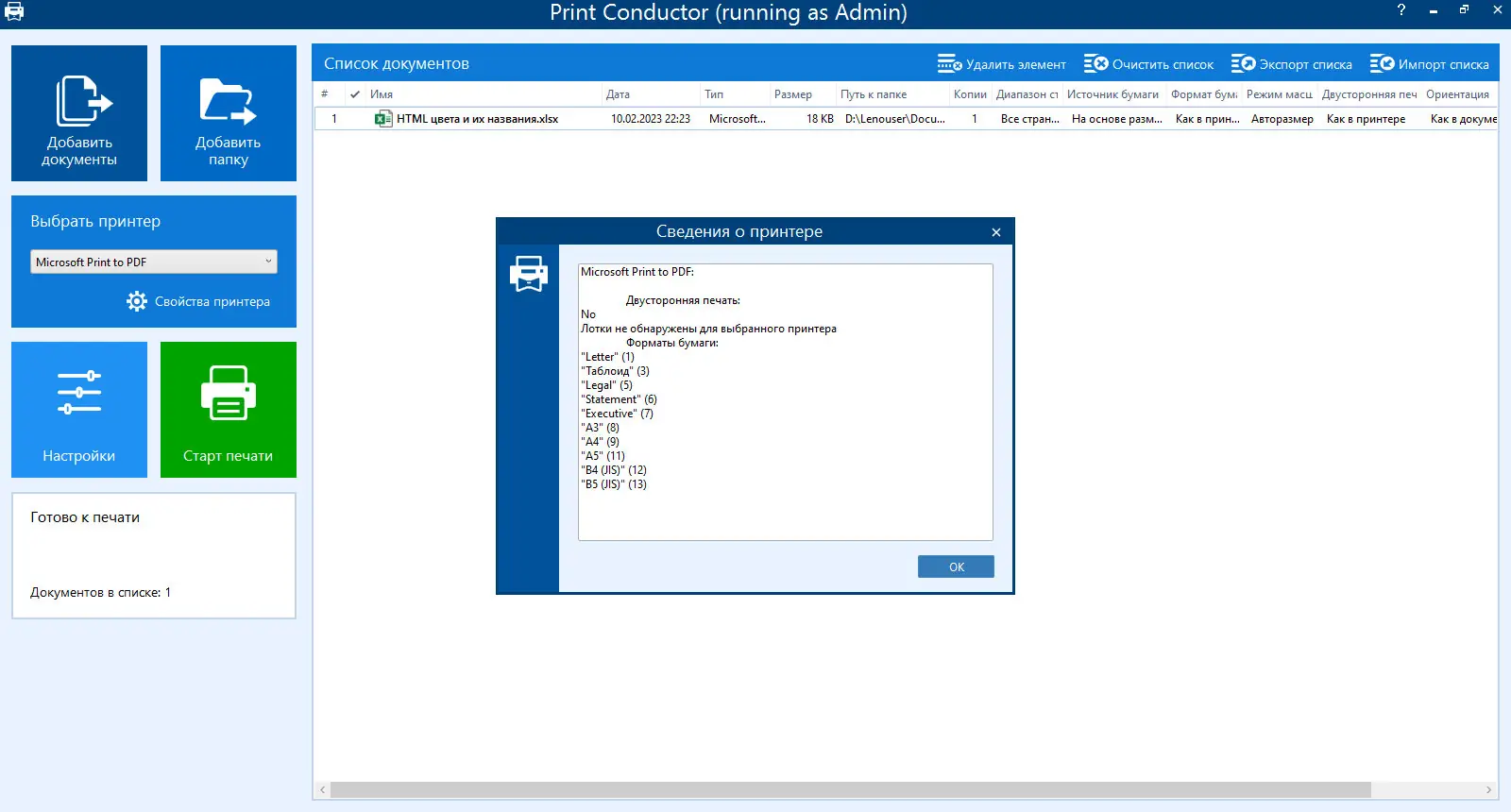1511x812 pixels.
Task: Click the На основе разм... paper source cell
Action: (x=1117, y=119)
